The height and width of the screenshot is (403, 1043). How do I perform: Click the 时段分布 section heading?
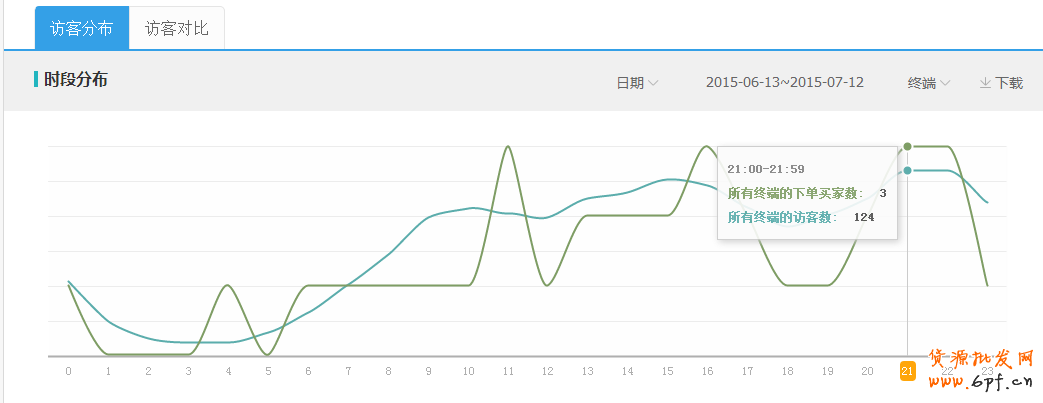click(76, 80)
